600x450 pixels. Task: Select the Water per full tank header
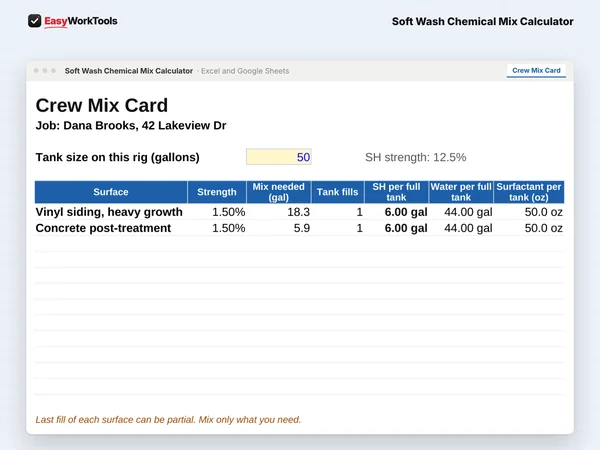tap(461, 192)
